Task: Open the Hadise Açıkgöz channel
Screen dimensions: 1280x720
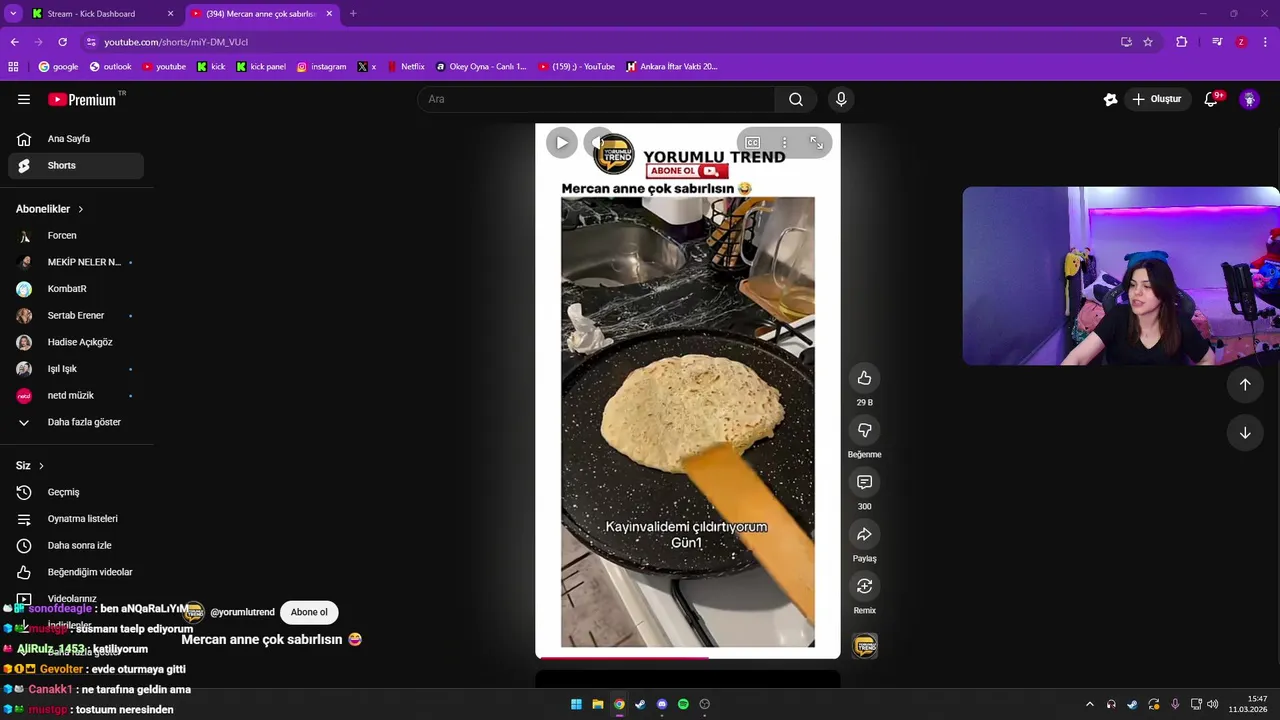Action: click(x=76, y=342)
